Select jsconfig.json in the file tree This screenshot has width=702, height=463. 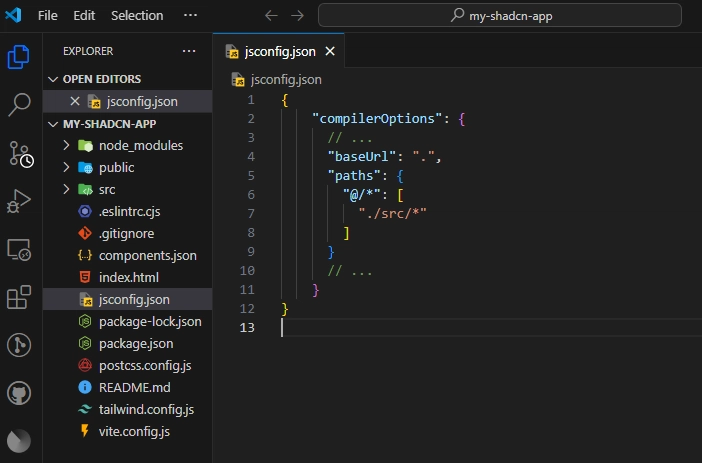[x=128, y=299]
